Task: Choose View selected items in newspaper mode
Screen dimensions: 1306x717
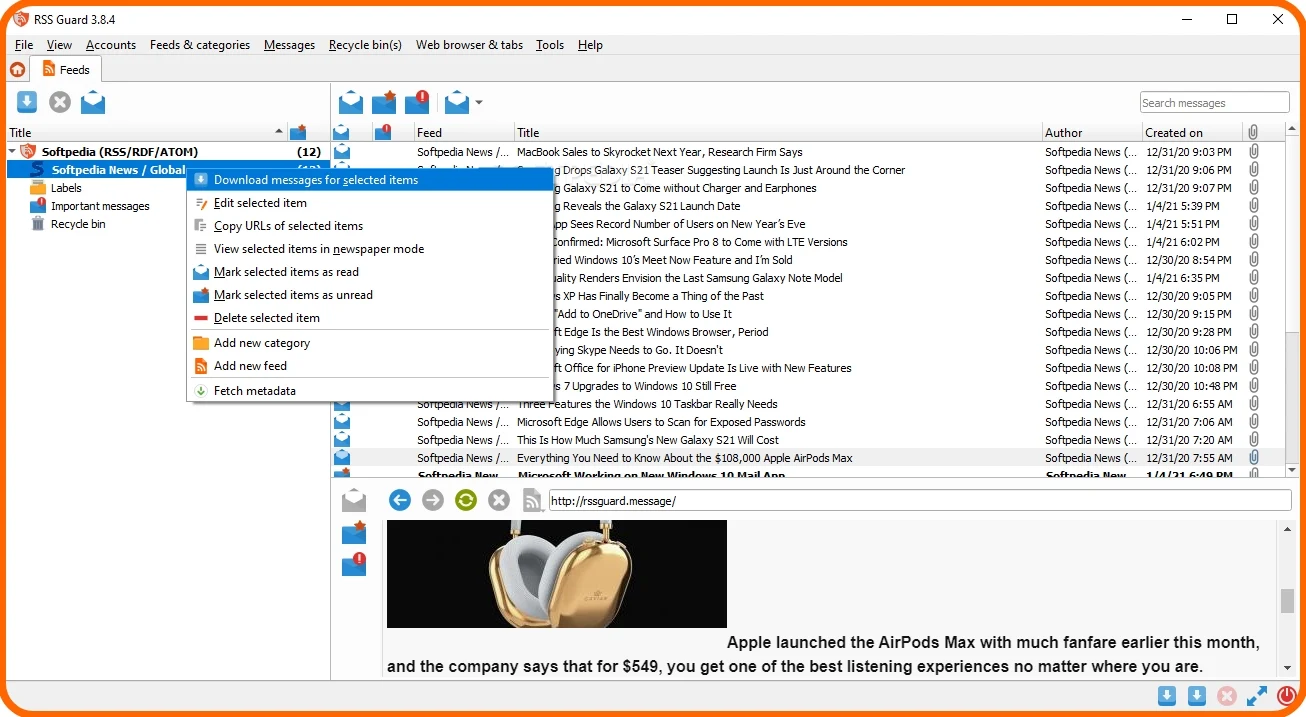Action: [x=371, y=249]
